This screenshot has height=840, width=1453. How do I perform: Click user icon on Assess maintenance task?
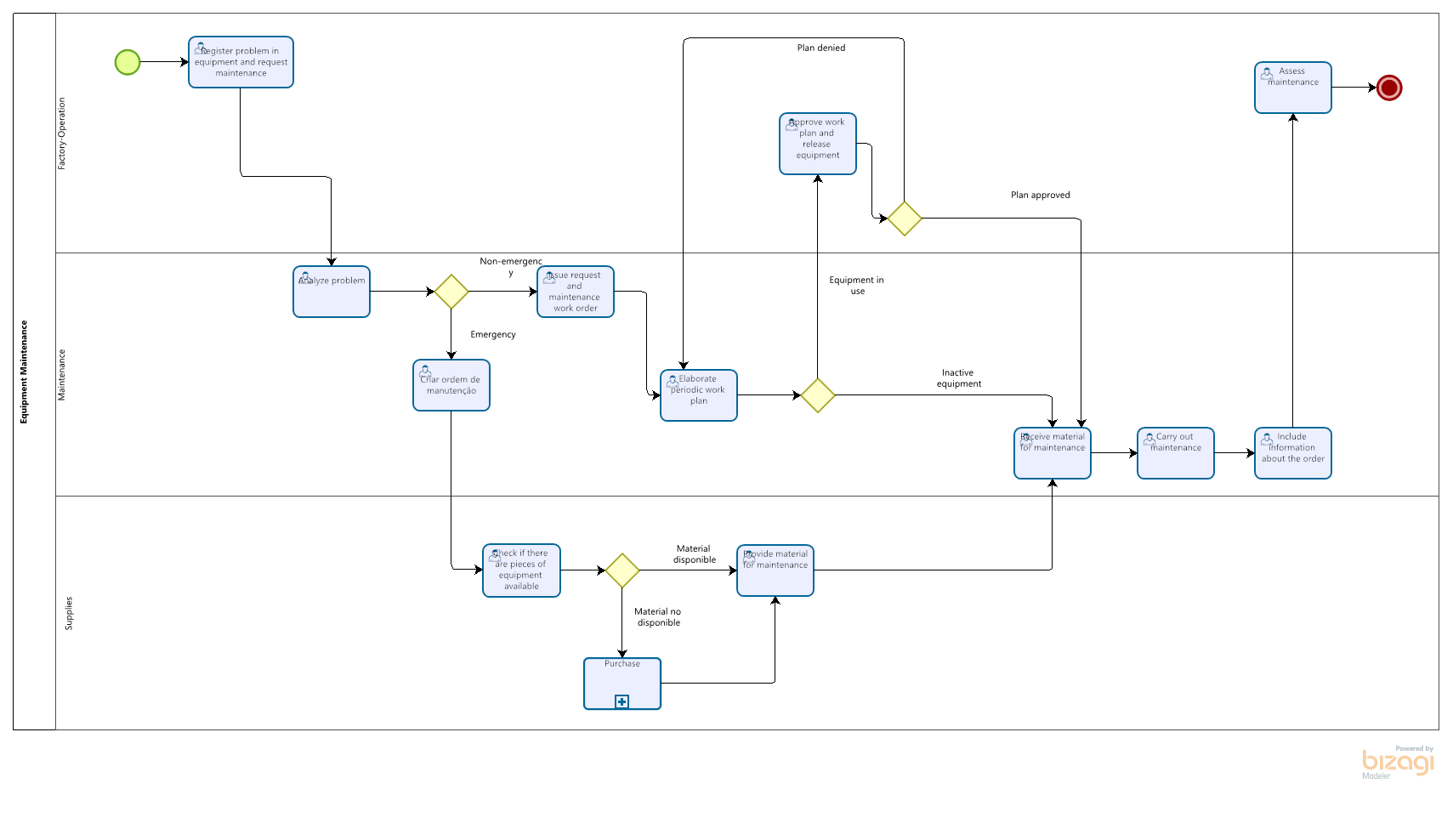pyautogui.click(x=1267, y=74)
